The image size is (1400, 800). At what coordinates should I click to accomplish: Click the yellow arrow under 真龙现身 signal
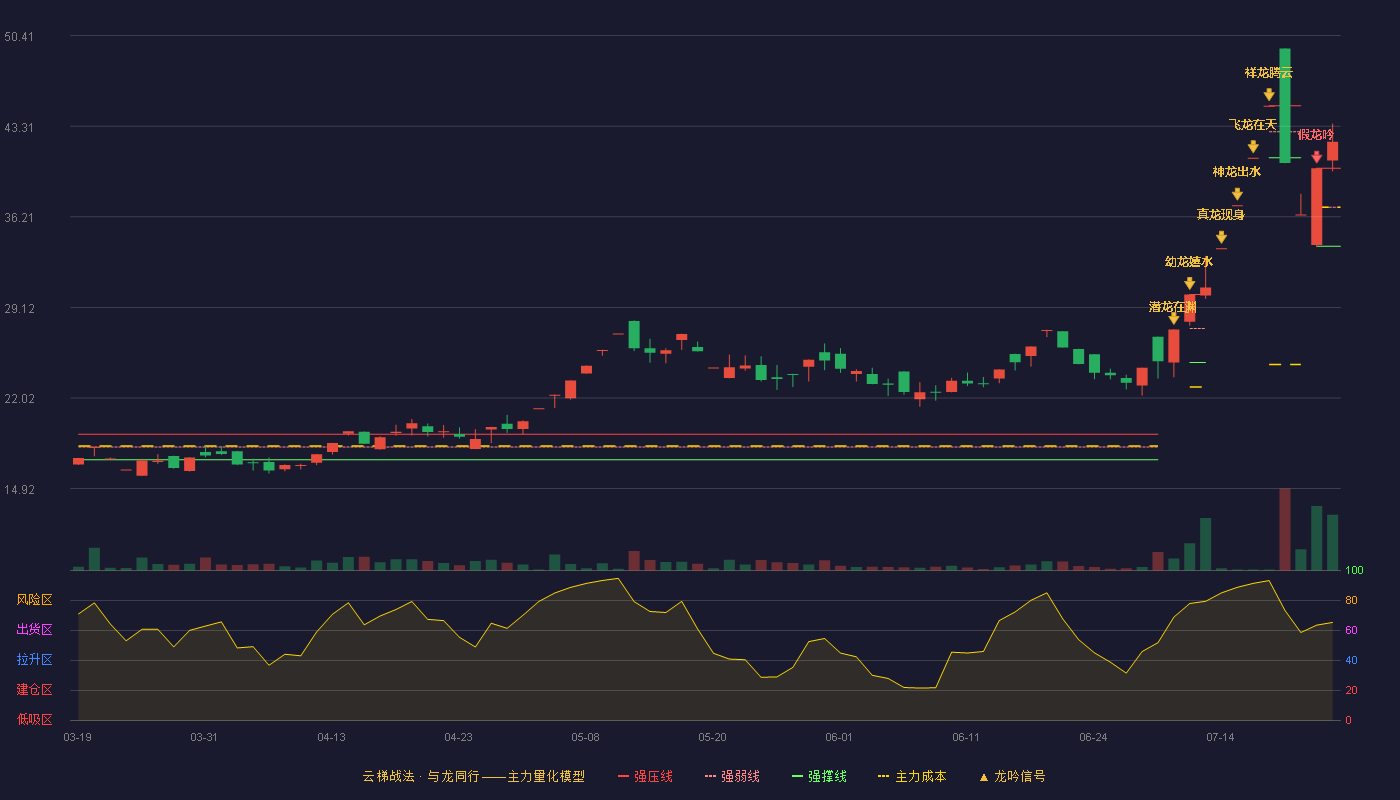click(x=1221, y=237)
